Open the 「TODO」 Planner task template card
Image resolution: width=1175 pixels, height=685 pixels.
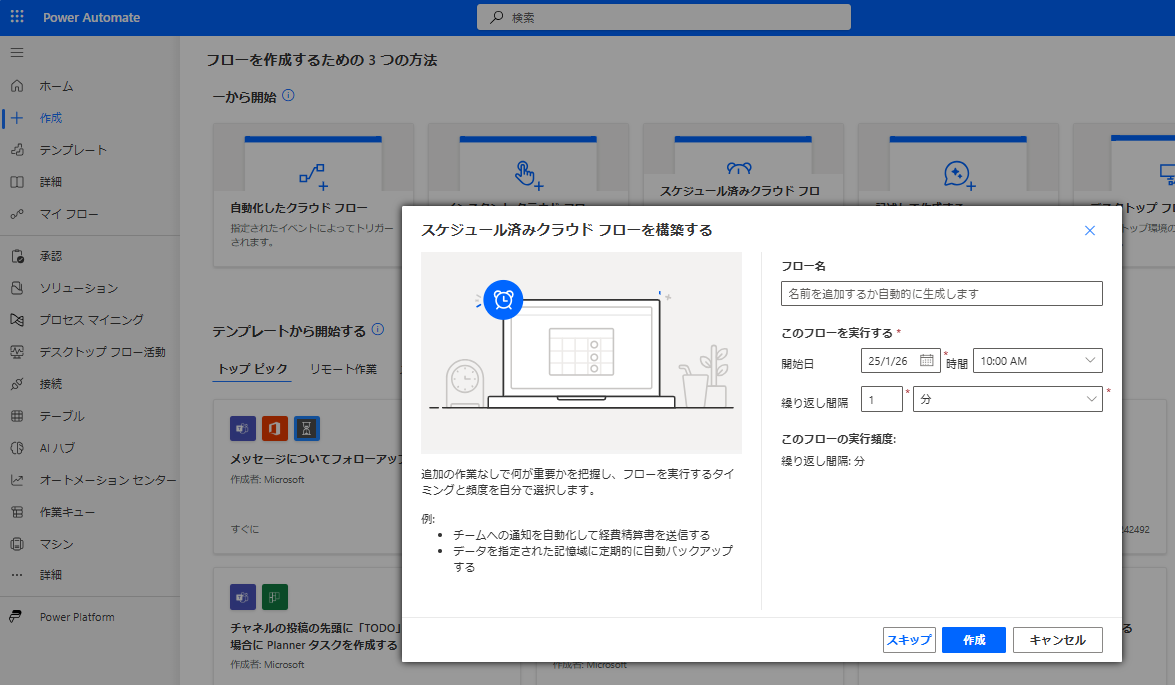[x=307, y=627]
